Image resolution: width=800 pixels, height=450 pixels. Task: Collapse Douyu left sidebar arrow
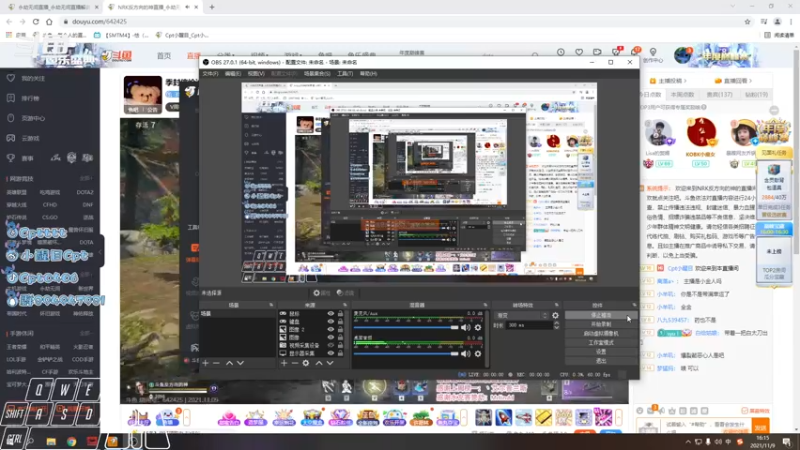point(101,252)
